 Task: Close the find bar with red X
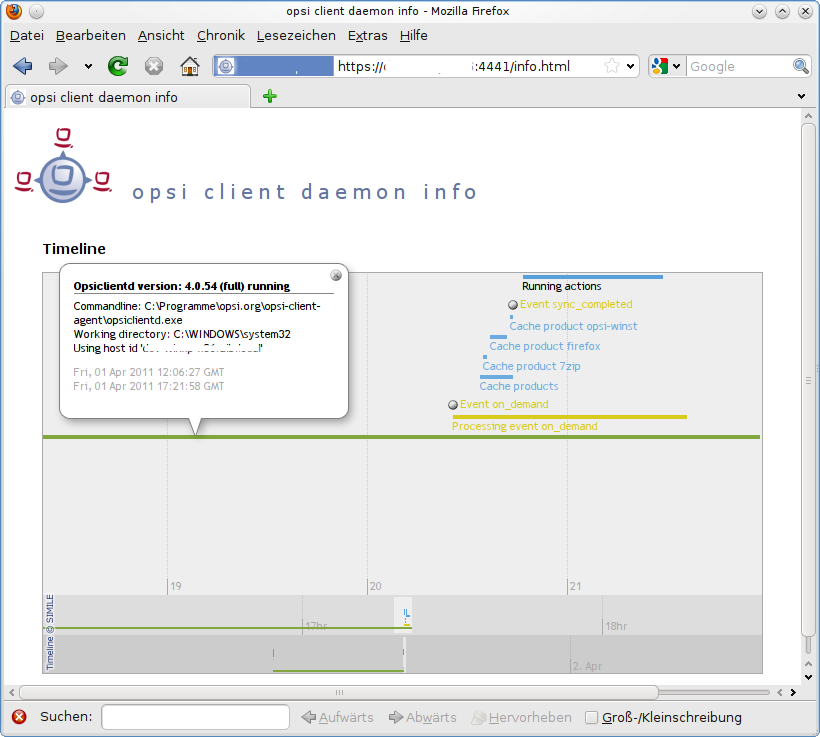[x=19, y=717]
